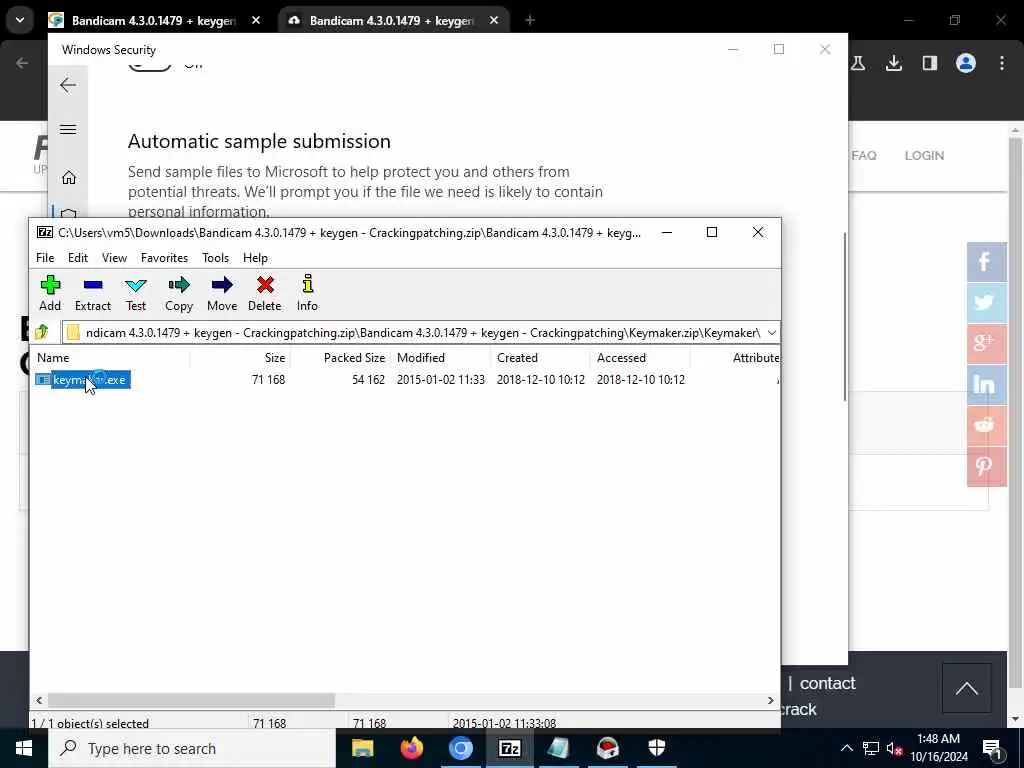Launch Firefox from the taskbar
Screen dimensions: 1024x768
click(x=411, y=748)
